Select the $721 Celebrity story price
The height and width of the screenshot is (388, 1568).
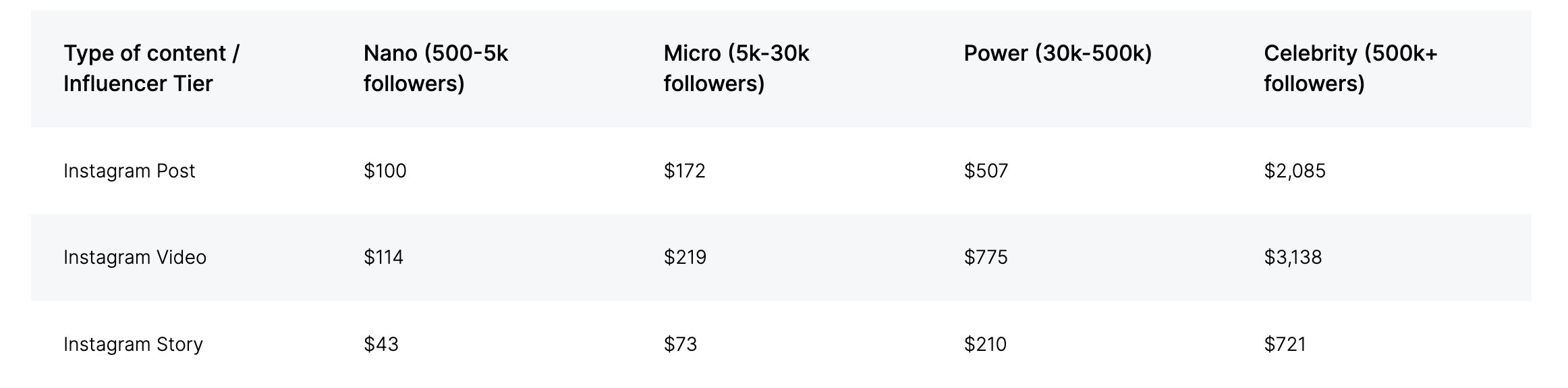coord(1285,344)
